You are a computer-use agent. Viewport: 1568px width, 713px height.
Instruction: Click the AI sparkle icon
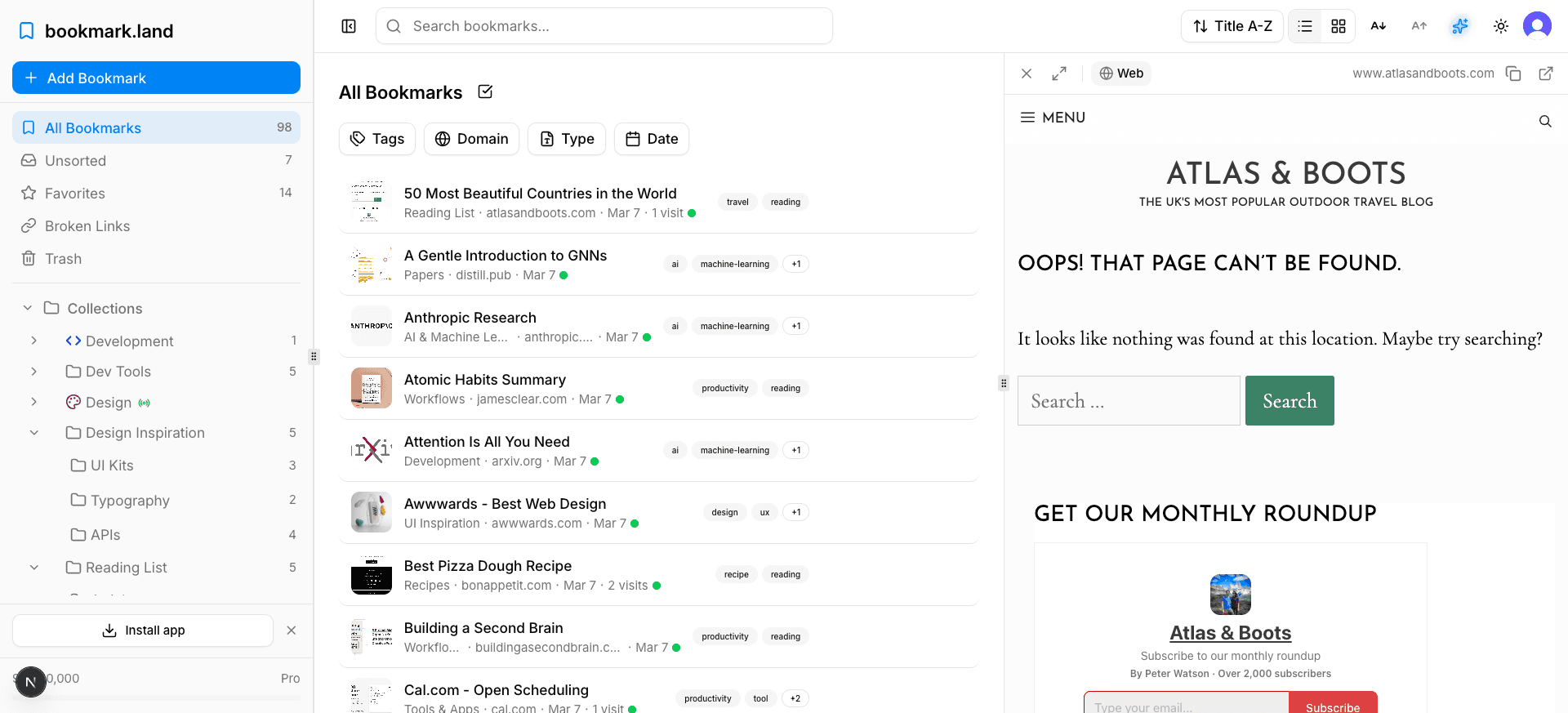[1460, 26]
